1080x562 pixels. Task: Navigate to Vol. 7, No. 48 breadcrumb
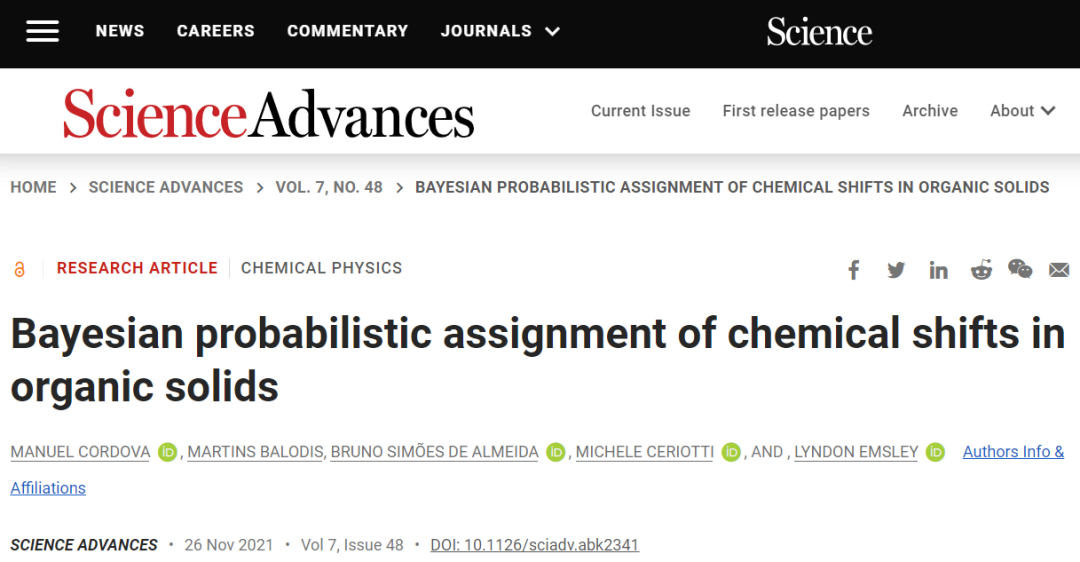click(x=329, y=187)
